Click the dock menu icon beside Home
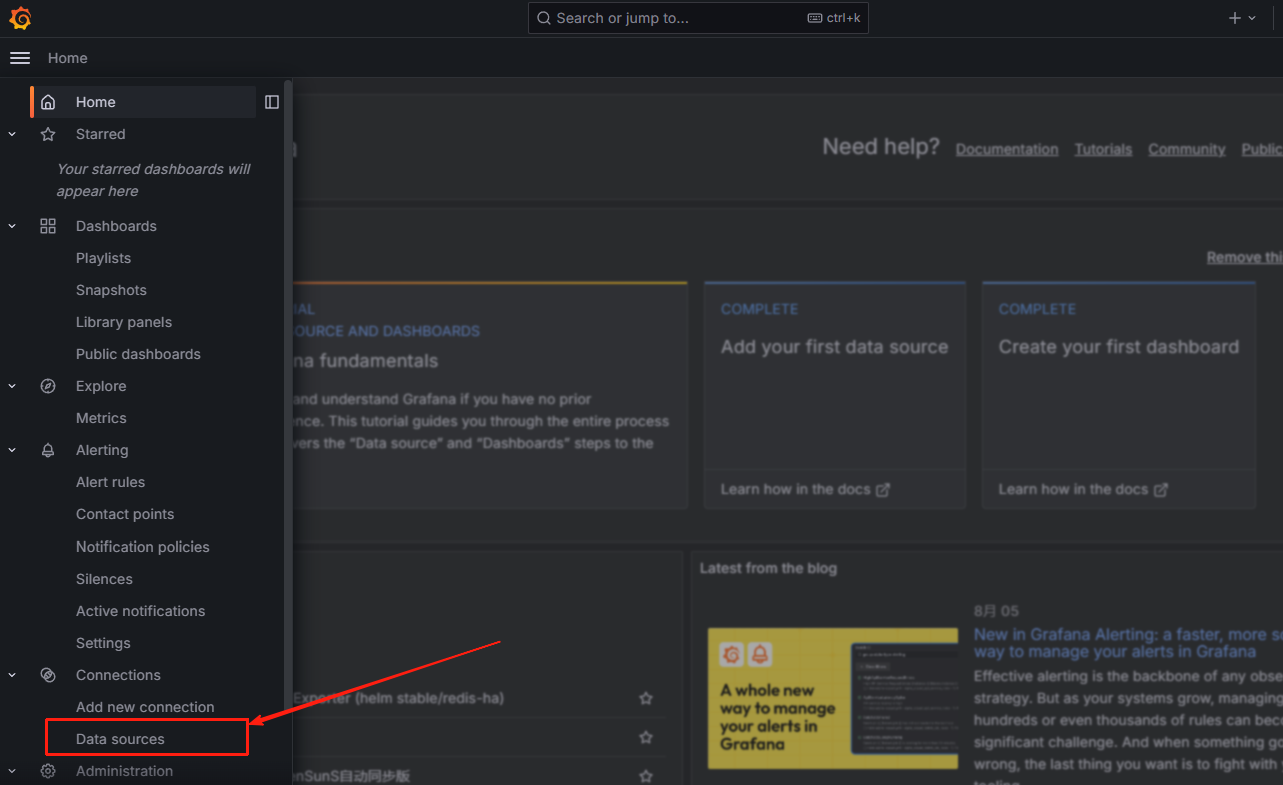Viewport: 1283px width, 785px height. [272, 102]
